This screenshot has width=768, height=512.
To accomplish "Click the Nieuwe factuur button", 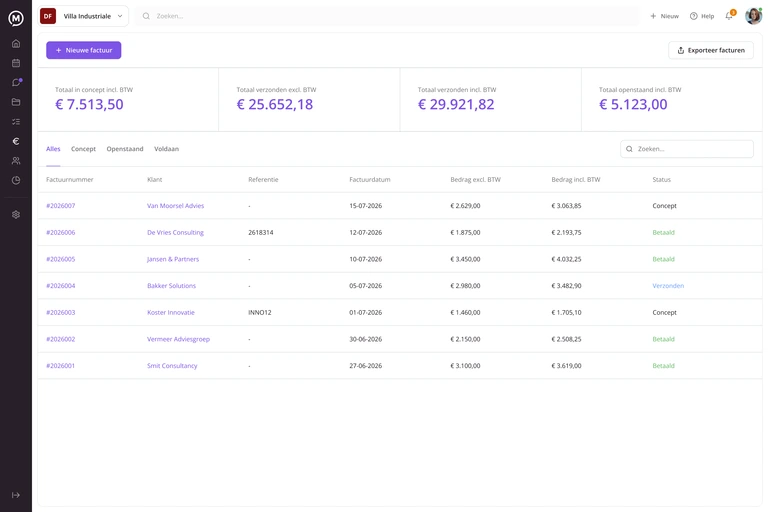I will pos(84,50).
